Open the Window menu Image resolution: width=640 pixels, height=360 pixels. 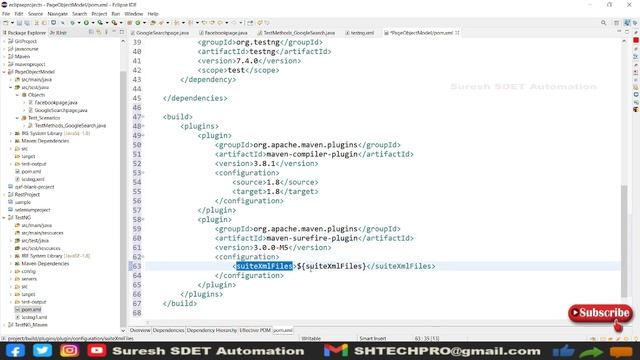coord(133,14)
